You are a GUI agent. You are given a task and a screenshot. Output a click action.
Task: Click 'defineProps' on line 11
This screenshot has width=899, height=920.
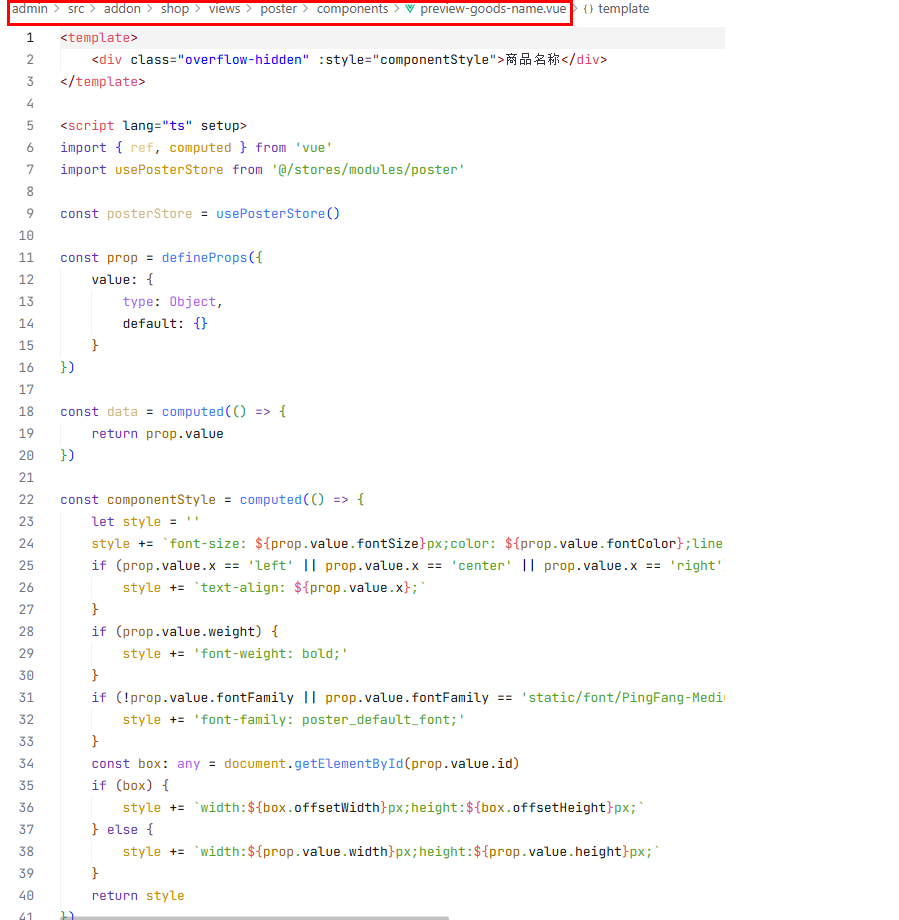pyautogui.click(x=204, y=258)
